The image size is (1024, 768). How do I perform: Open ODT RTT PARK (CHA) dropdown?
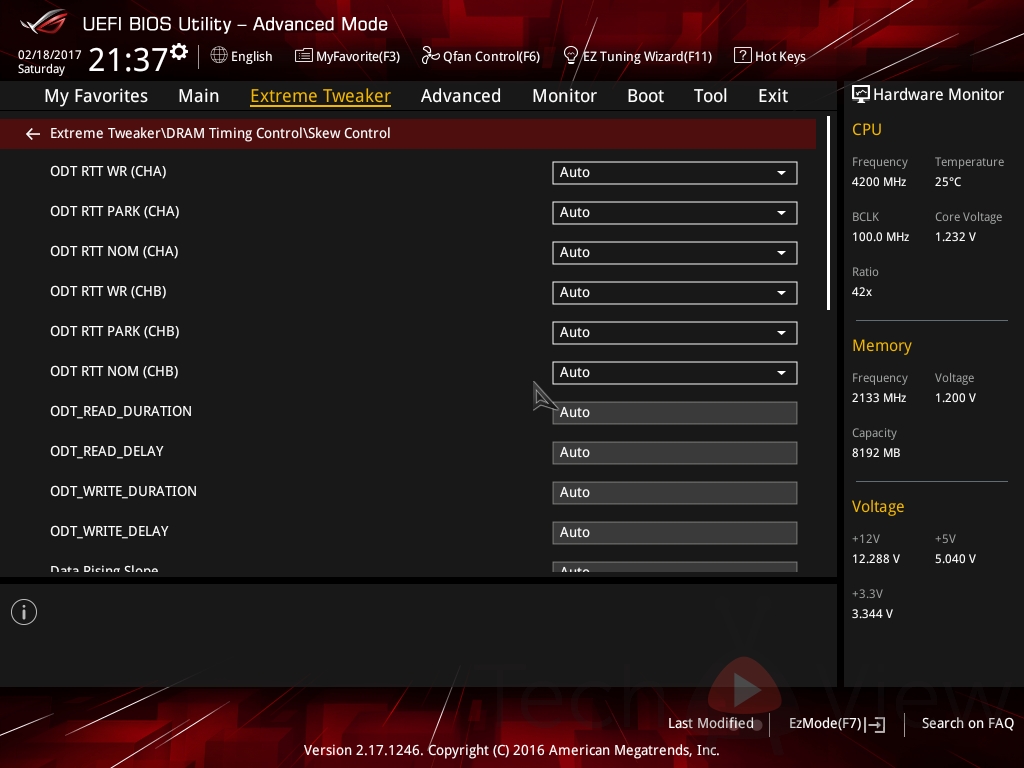(x=675, y=212)
